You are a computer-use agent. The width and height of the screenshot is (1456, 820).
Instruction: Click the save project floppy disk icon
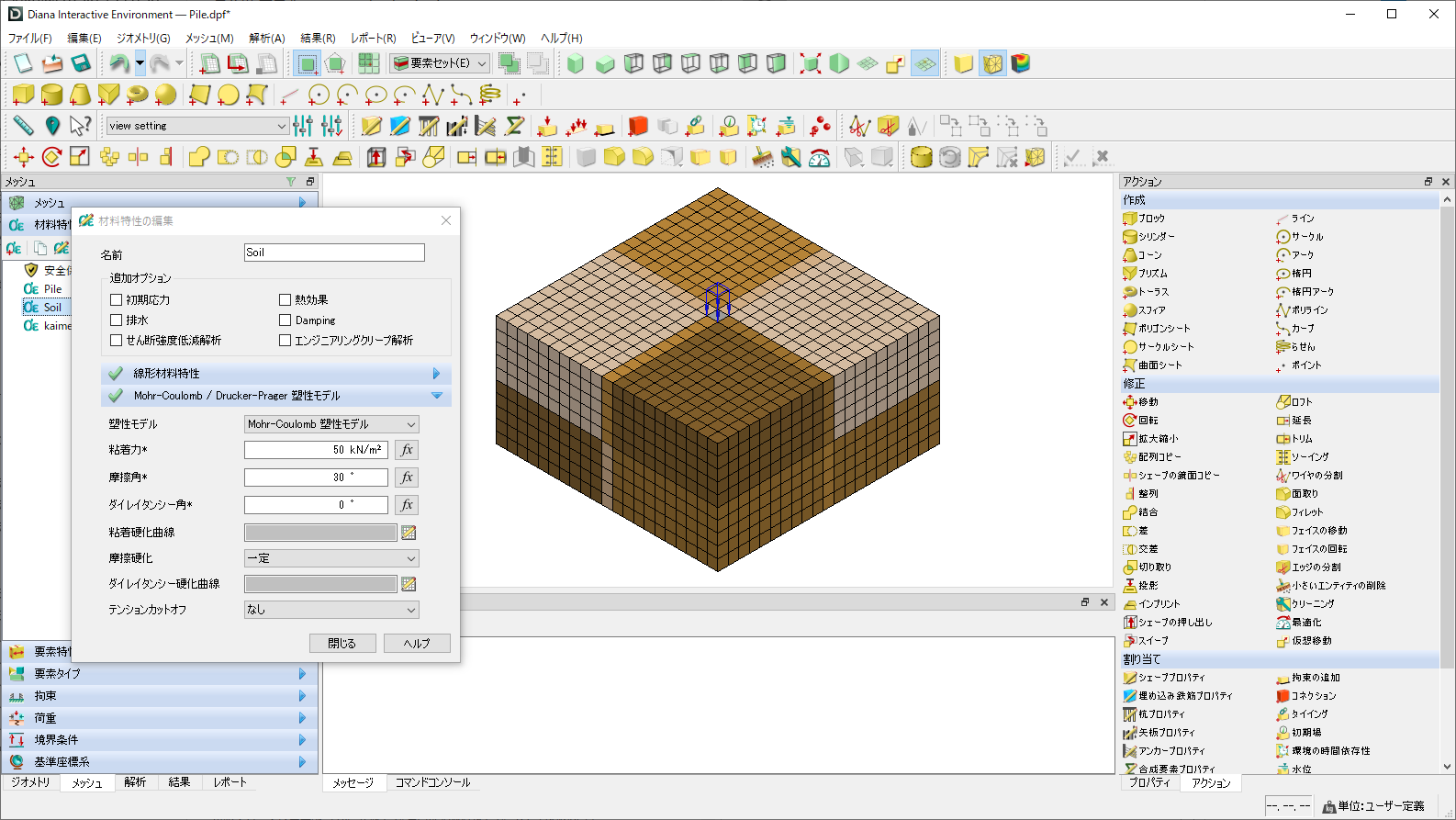point(81,63)
